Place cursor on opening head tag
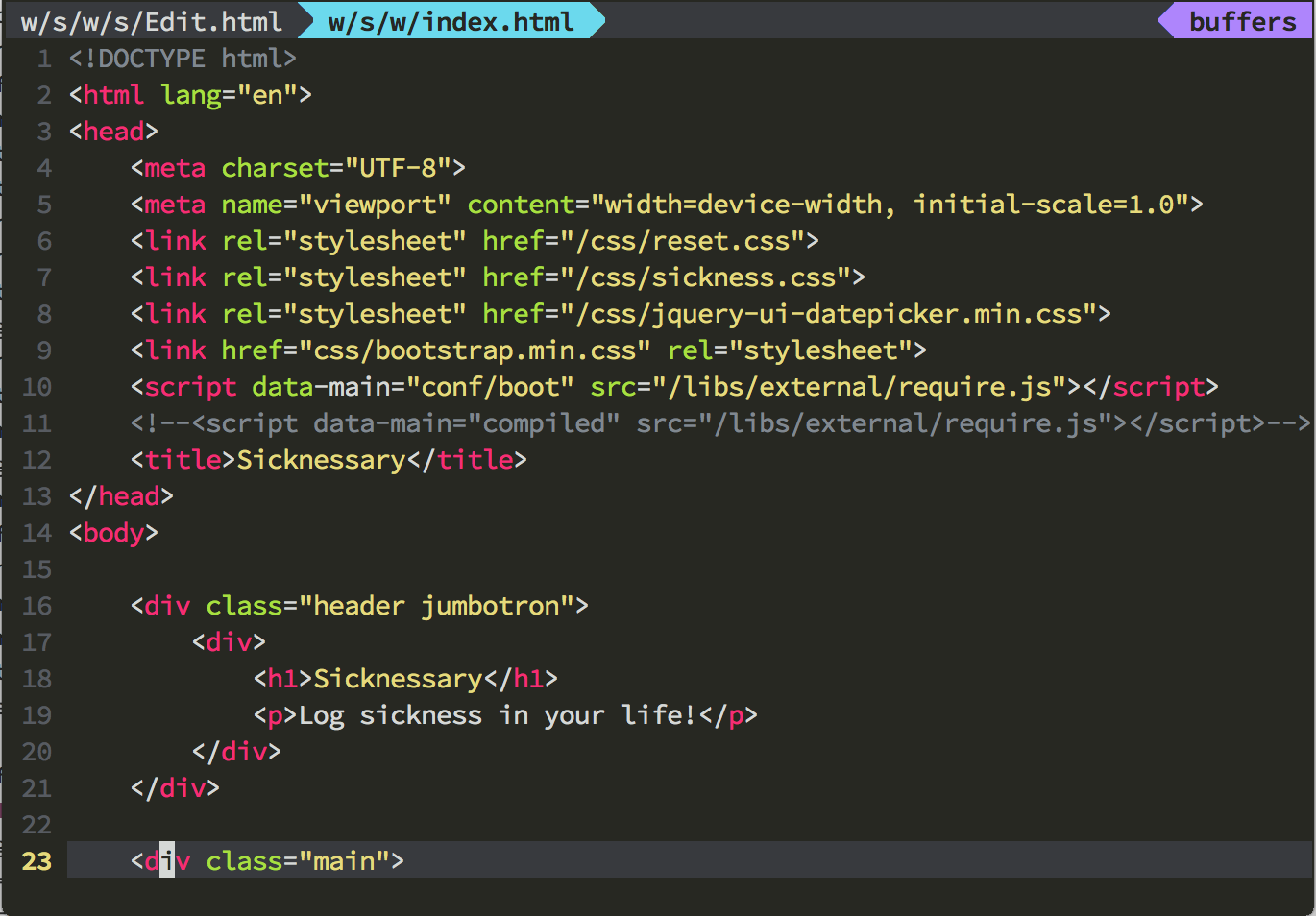Viewport: 1316px width, 916px height. click(x=113, y=132)
